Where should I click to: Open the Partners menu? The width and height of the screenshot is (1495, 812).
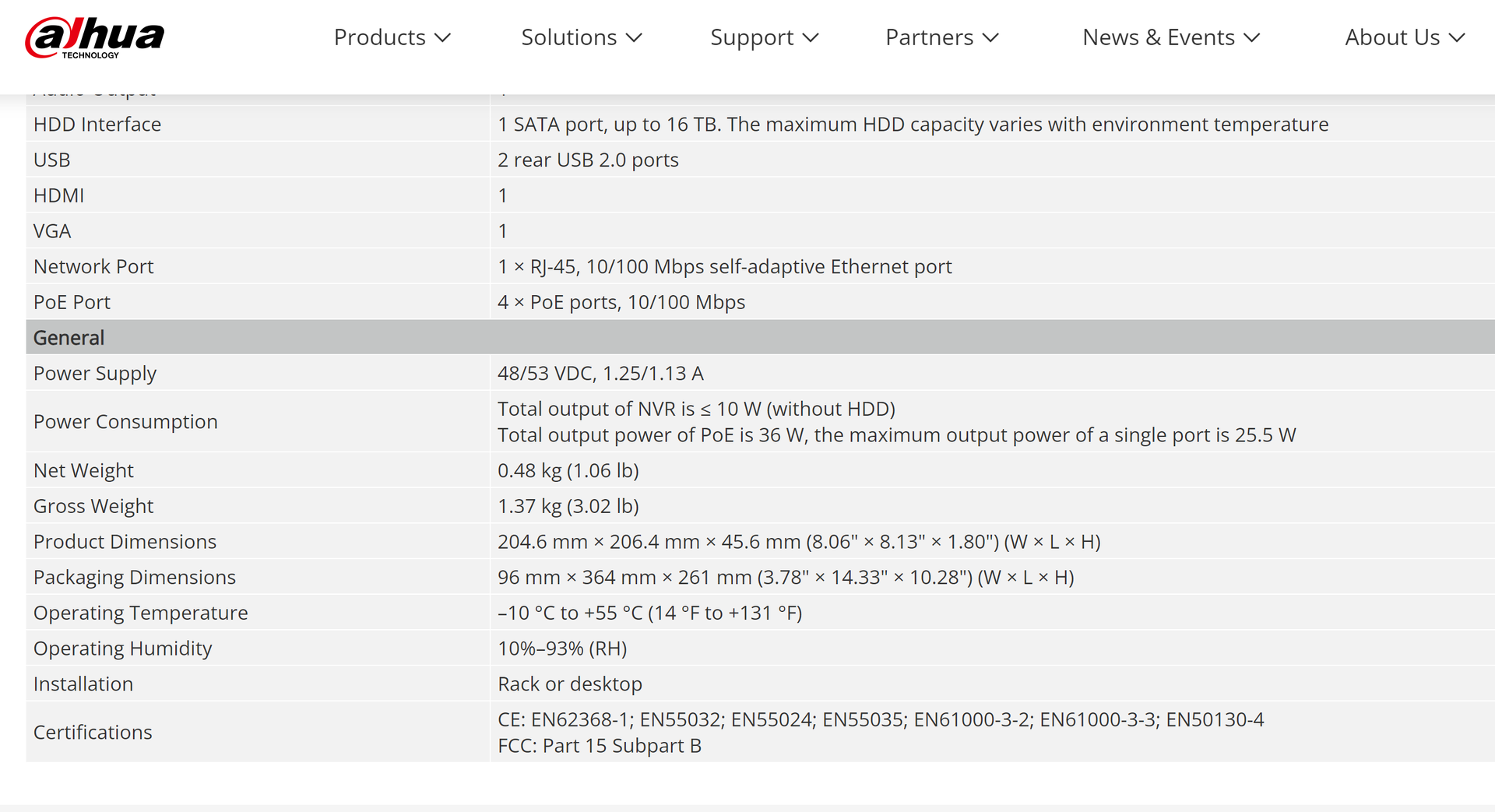[x=929, y=37]
